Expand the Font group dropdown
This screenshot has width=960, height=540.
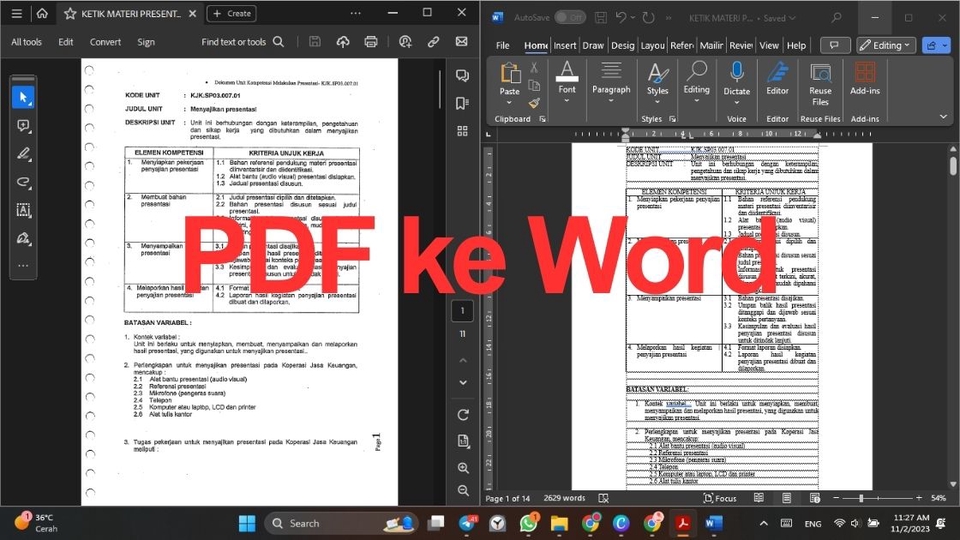click(567, 101)
